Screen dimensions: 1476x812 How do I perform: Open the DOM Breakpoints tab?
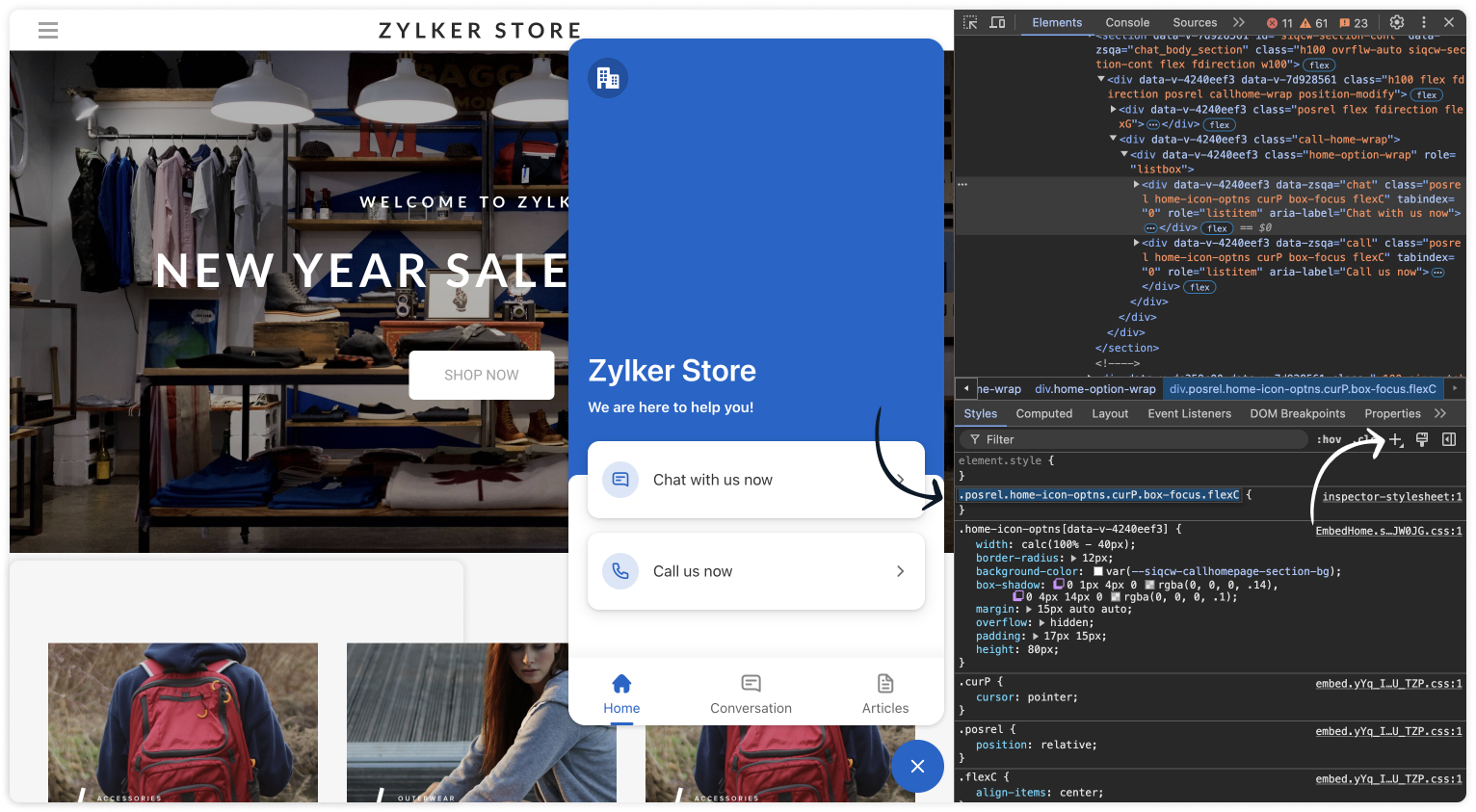click(1298, 413)
